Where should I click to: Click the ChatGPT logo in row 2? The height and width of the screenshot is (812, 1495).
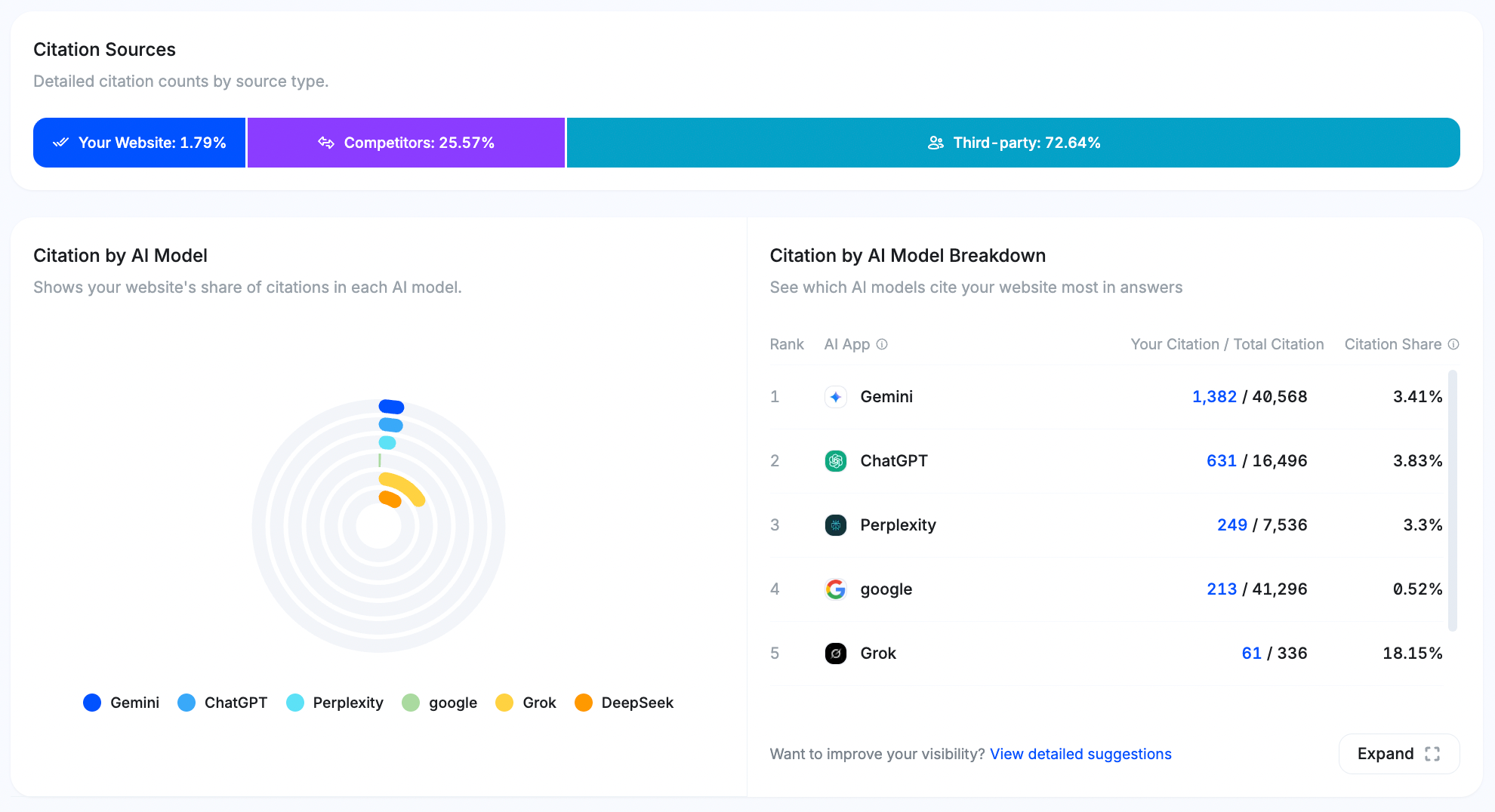coord(836,460)
